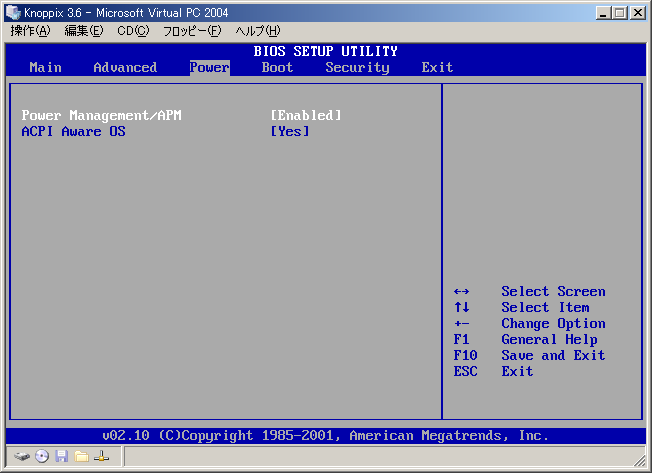The height and width of the screenshot is (473, 652).
Task: Click the shared folder status icon
Action: (x=81, y=456)
